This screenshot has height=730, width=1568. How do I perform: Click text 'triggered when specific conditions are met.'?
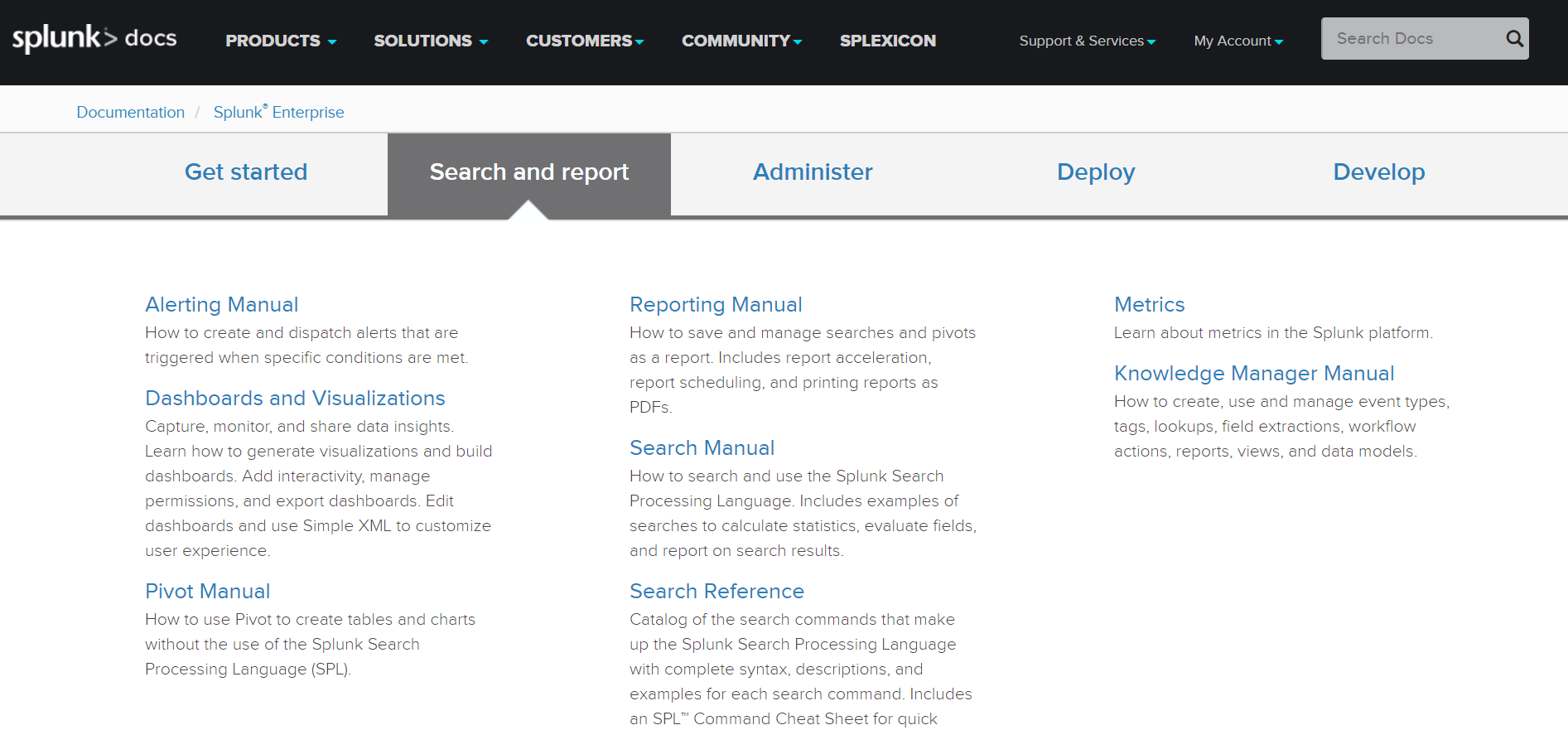(x=306, y=358)
